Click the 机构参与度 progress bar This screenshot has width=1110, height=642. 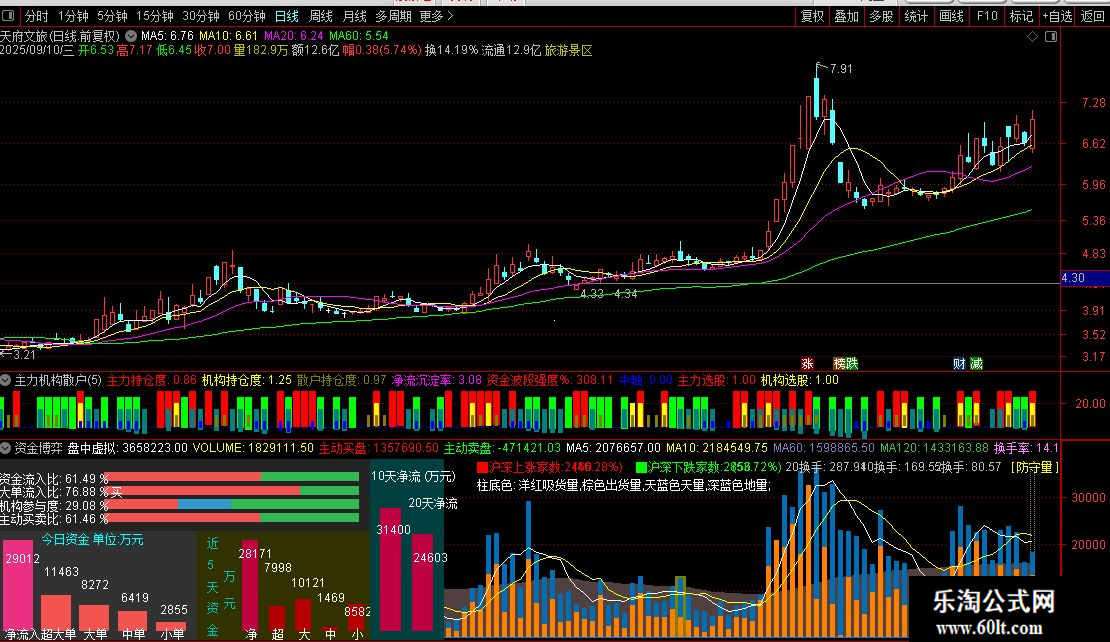(x=231, y=505)
